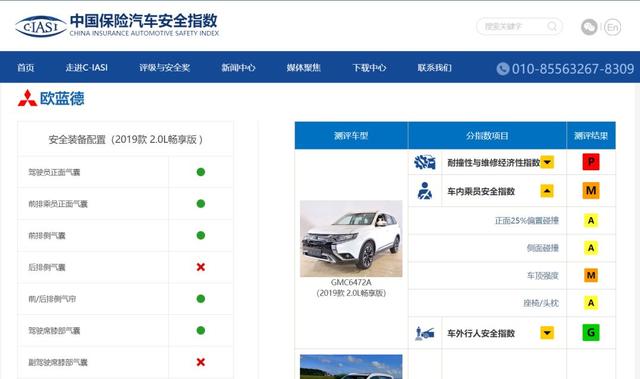The height and width of the screenshot is (379, 640).
Task: Click the 前/后排侧气帘 row label
Action: 52,299
